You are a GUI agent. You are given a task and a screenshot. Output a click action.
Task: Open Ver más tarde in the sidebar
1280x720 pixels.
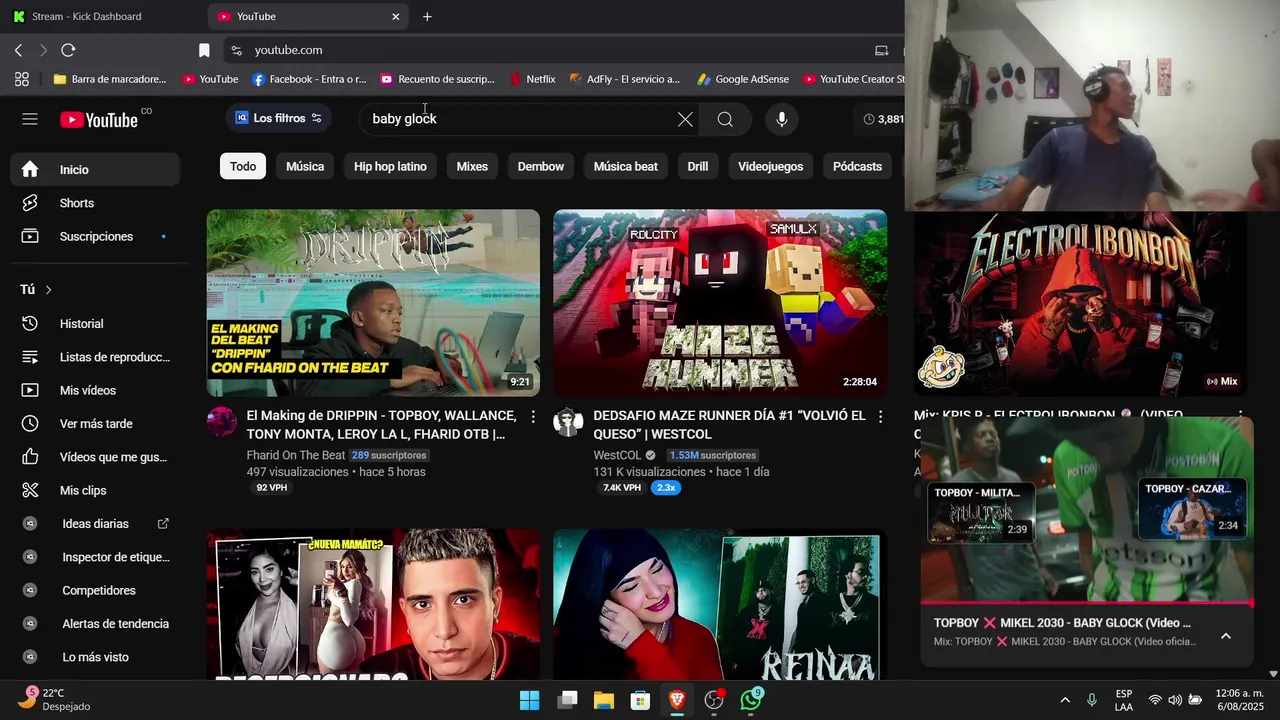(x=95, y=423)
